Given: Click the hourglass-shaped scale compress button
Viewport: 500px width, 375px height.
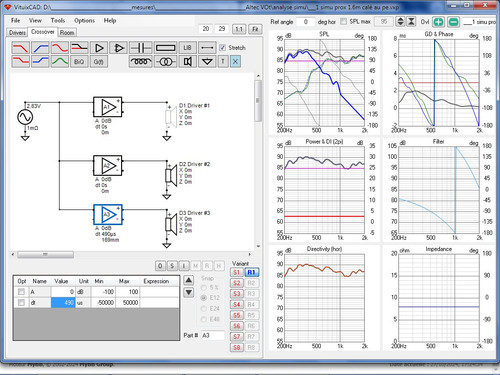Looking at the screenshot, I should click(411, 22).
